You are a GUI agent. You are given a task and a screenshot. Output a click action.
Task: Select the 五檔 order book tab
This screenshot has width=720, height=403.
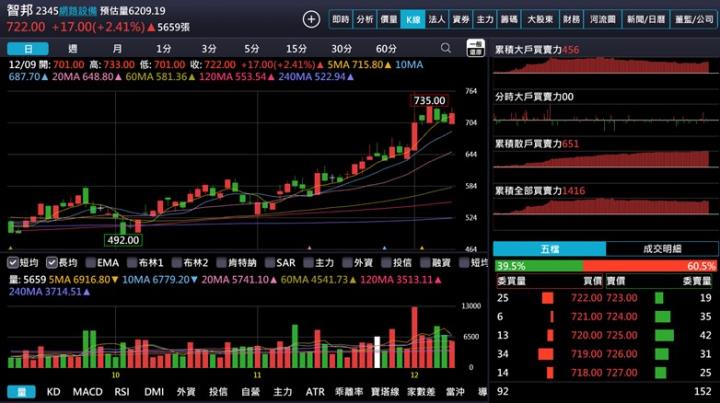tap(550, 249)
